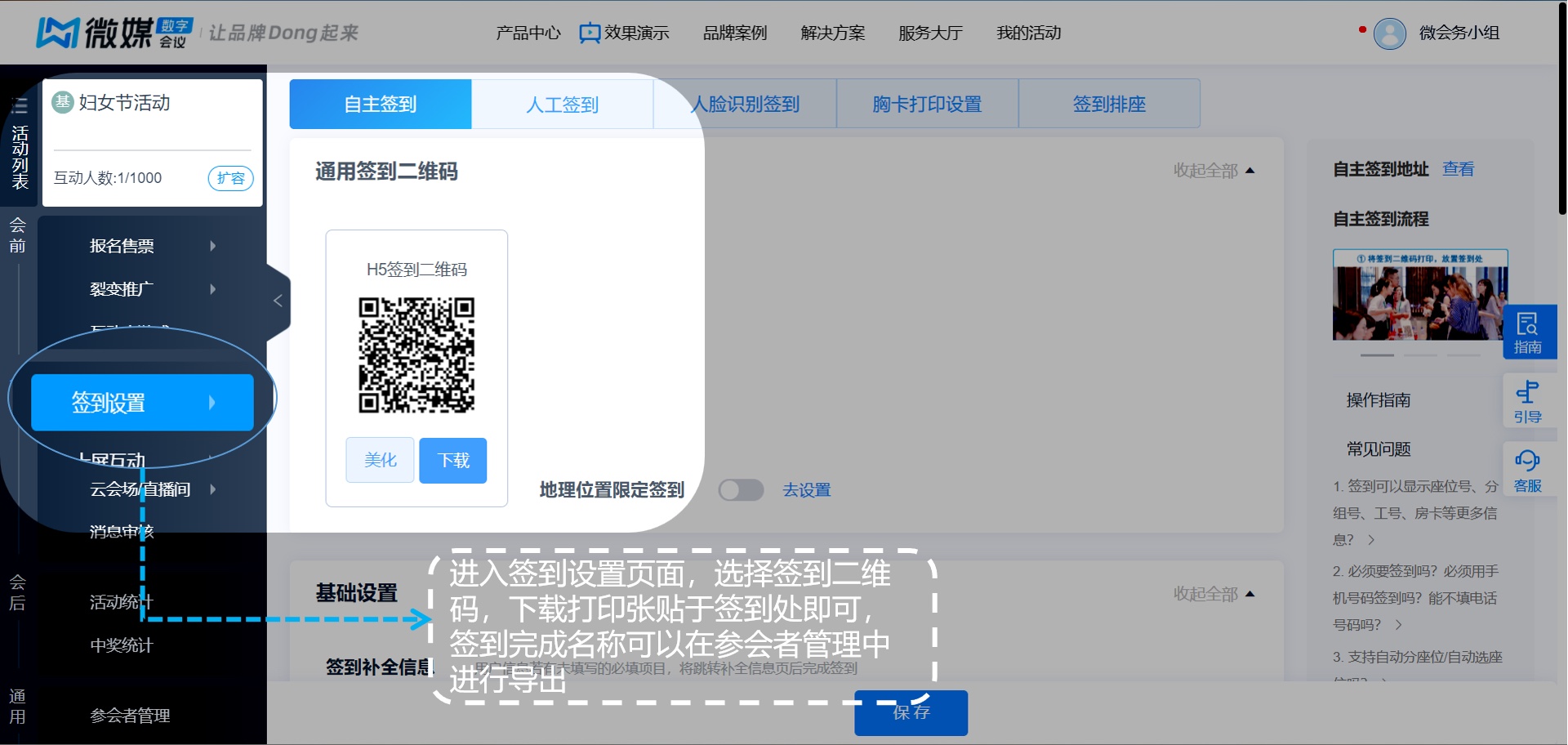This screenshot has width=1568, height=745.
Task: Open the 效果演示 presentation icon
Action: pos(589,33)
